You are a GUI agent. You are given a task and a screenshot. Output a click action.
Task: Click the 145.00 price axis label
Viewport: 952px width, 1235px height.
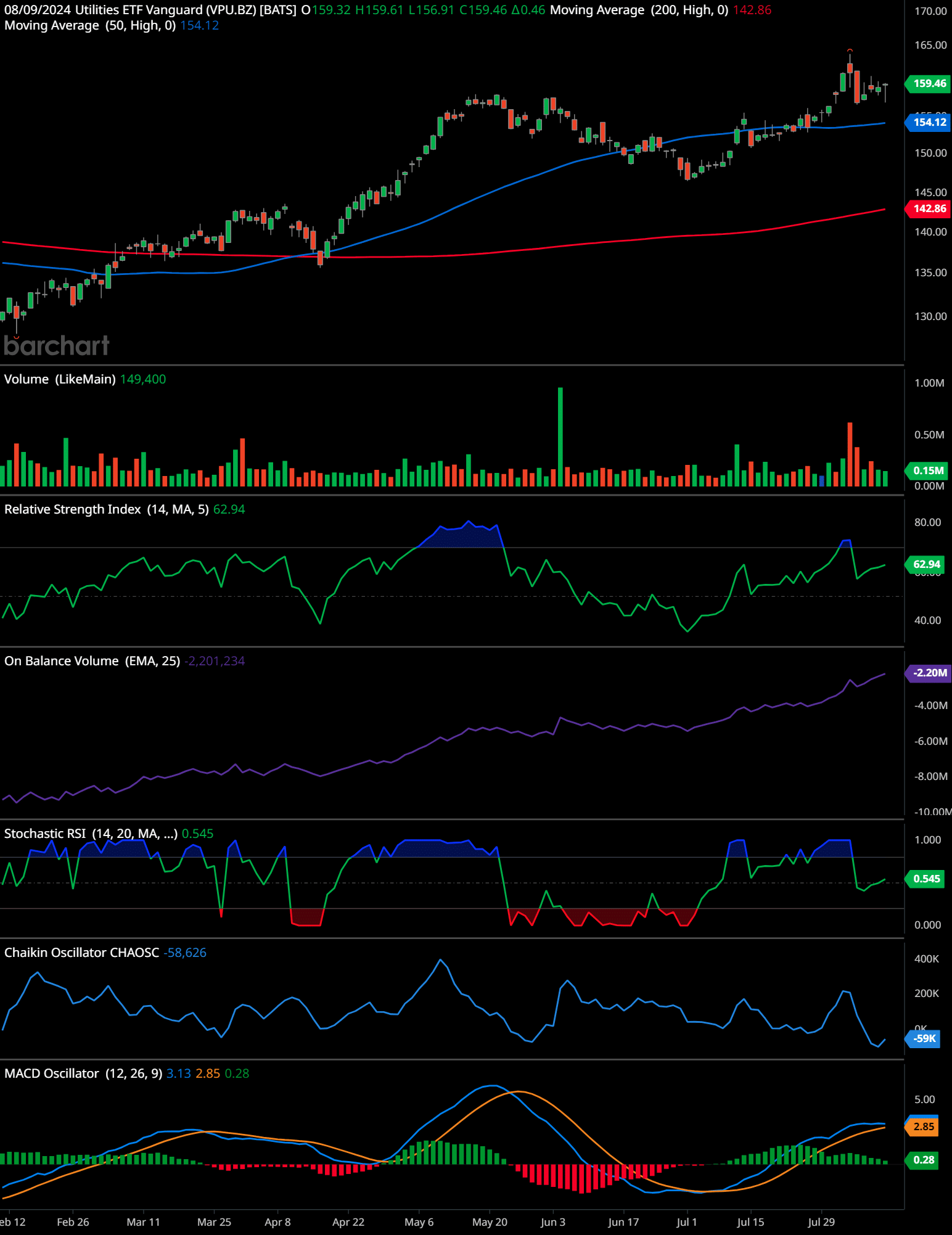pyautogui.click(x=930, y=192)
